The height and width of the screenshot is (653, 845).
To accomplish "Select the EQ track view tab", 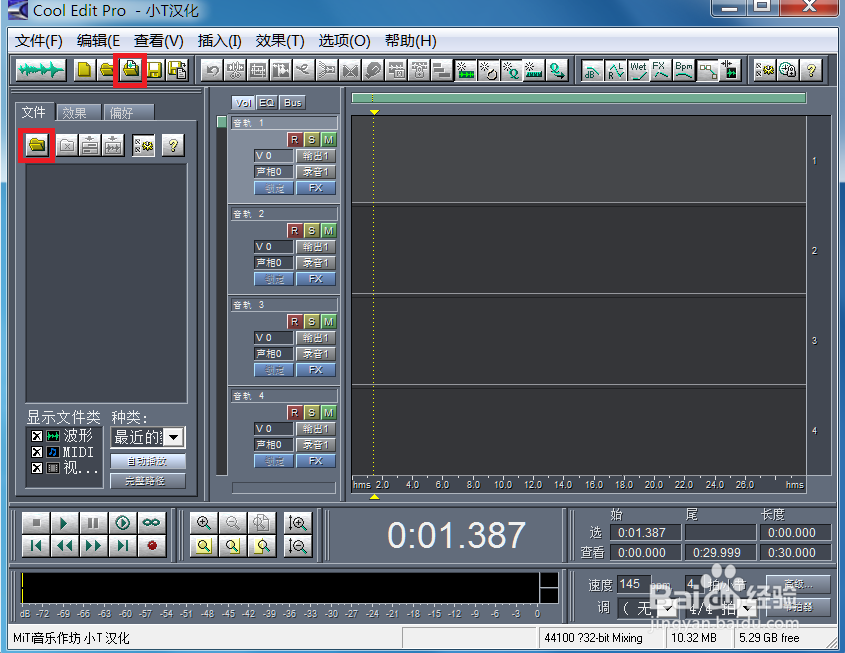I will (x=267, y=102).
